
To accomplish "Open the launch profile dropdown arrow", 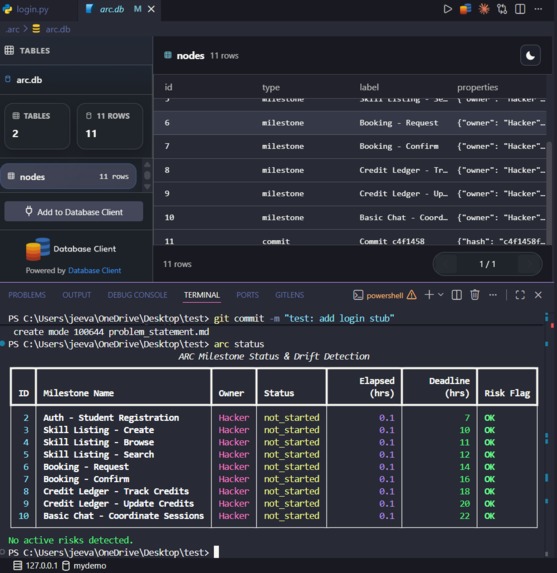I will click(440, 295).
